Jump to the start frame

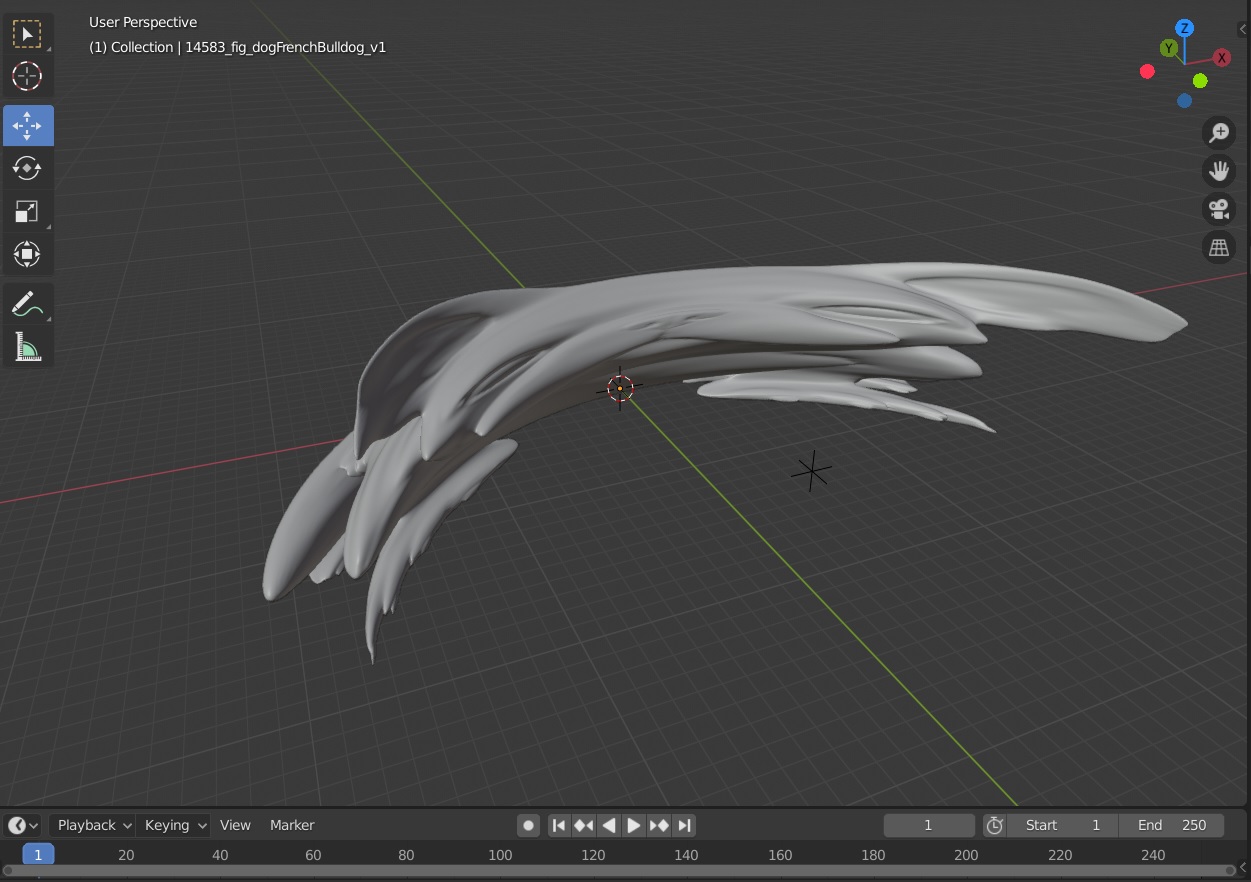point(559,825)
